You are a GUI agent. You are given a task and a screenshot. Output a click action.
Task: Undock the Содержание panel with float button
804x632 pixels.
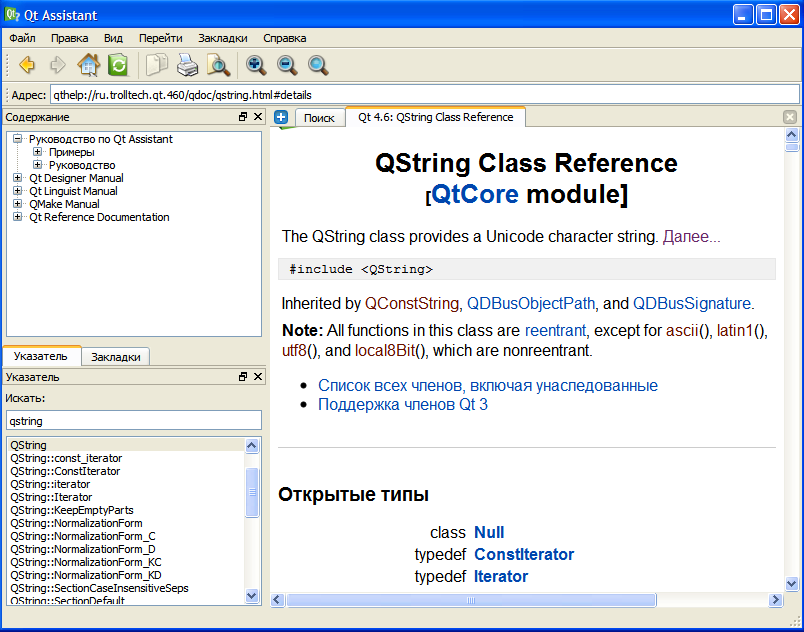pos(243,117)
